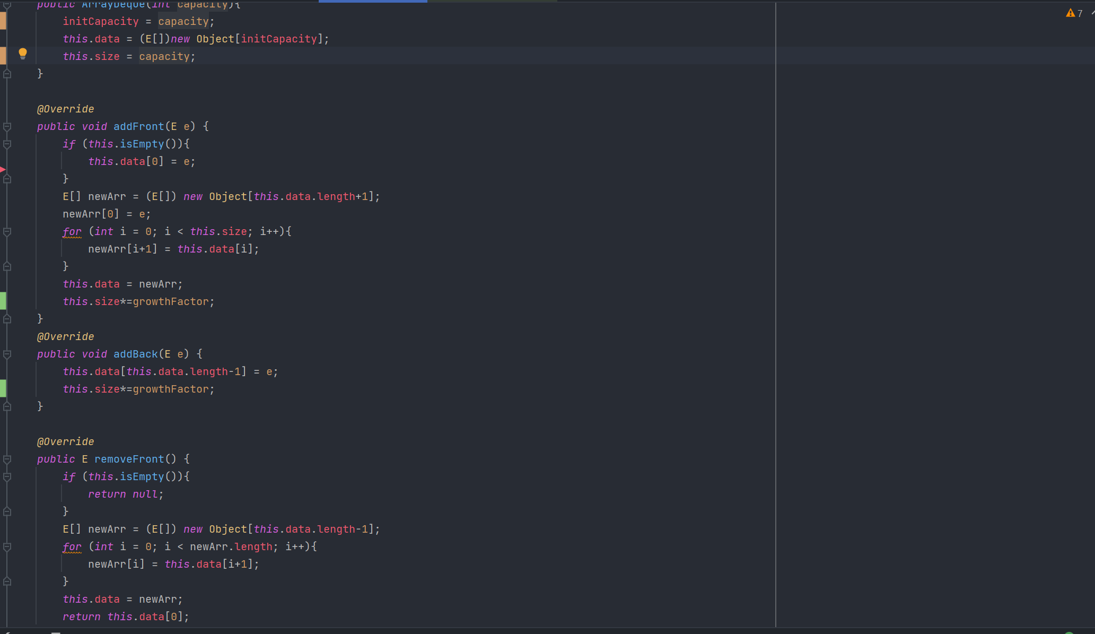The image size is (1095, 634).
Task: Click the green change marker beside addFront's growthFactor line
Action: tap(3, 301)
